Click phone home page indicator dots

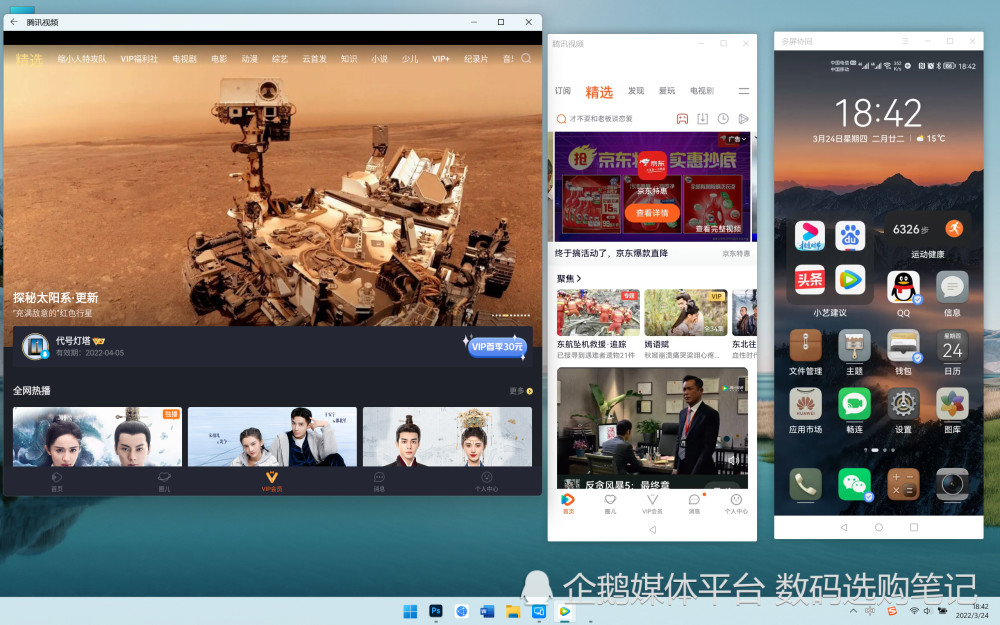click(879, 450)
